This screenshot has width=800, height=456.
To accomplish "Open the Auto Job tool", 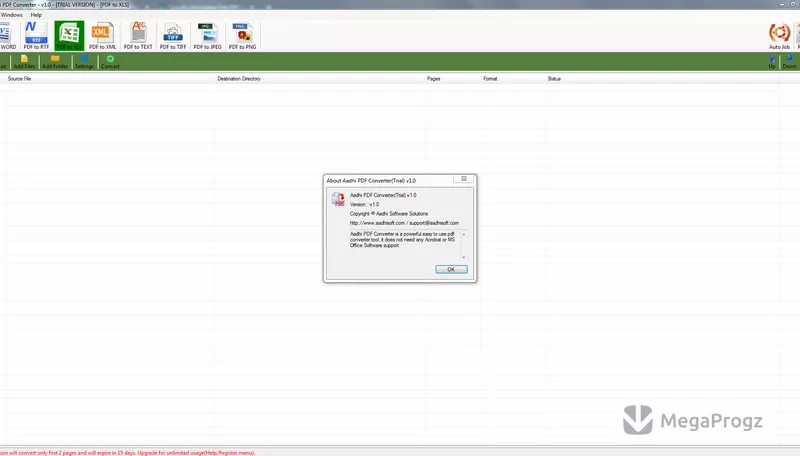I will tap(779, 36).
